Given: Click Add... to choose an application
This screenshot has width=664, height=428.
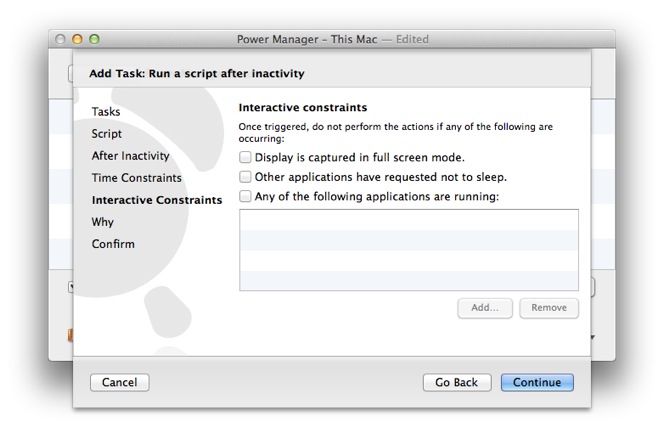Looking at the screenshot, I should pos(485,308).
